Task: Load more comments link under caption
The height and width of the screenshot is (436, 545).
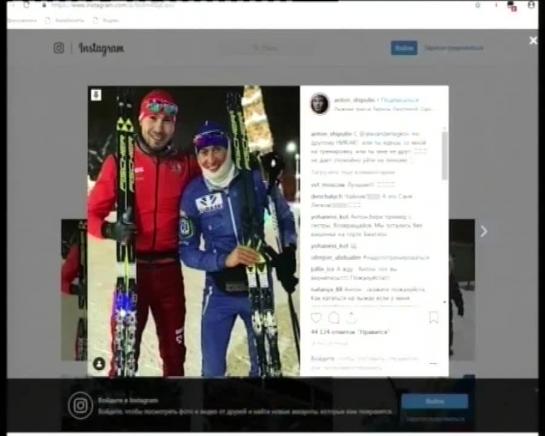Action: 353,172
